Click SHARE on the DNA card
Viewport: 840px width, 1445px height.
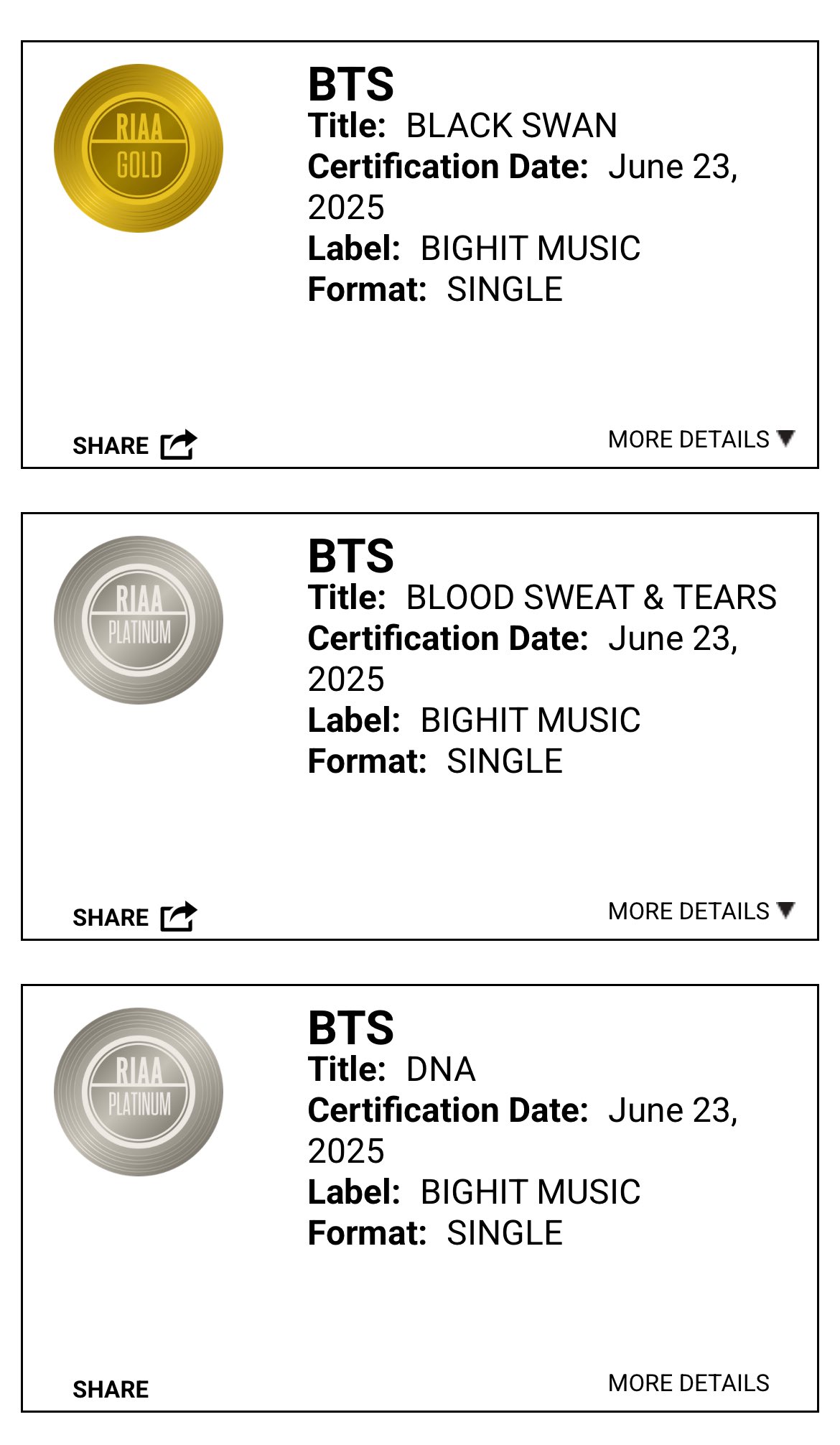[111, 1390]
